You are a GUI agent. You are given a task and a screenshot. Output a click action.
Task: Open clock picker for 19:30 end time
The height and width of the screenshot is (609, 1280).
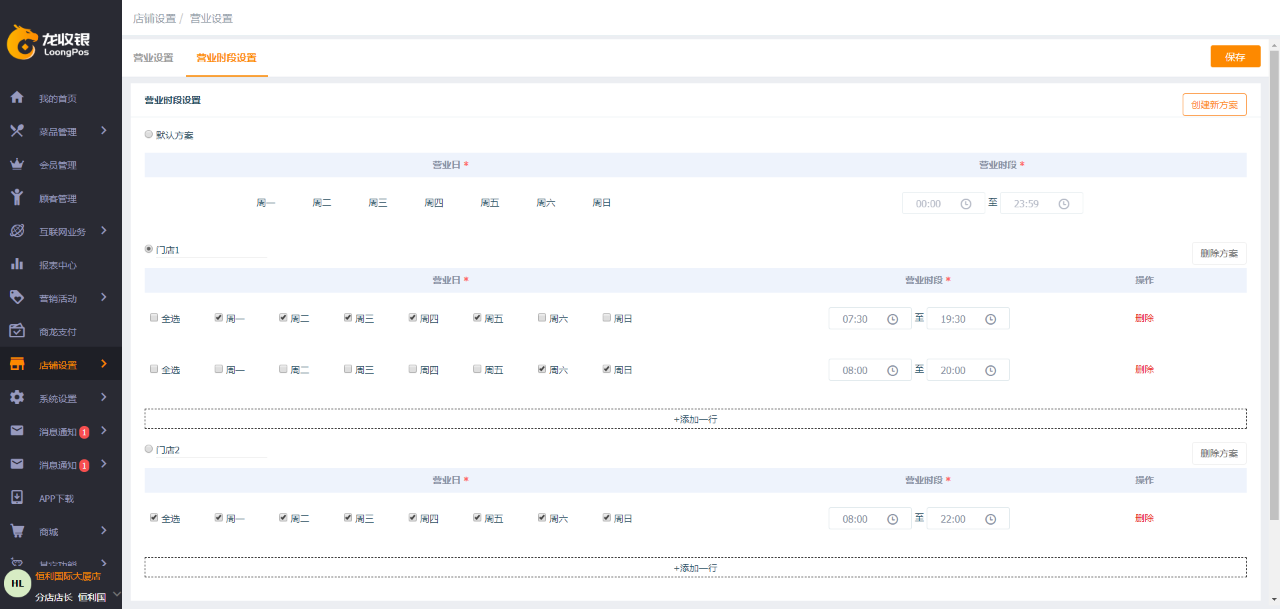coord(990,319)
